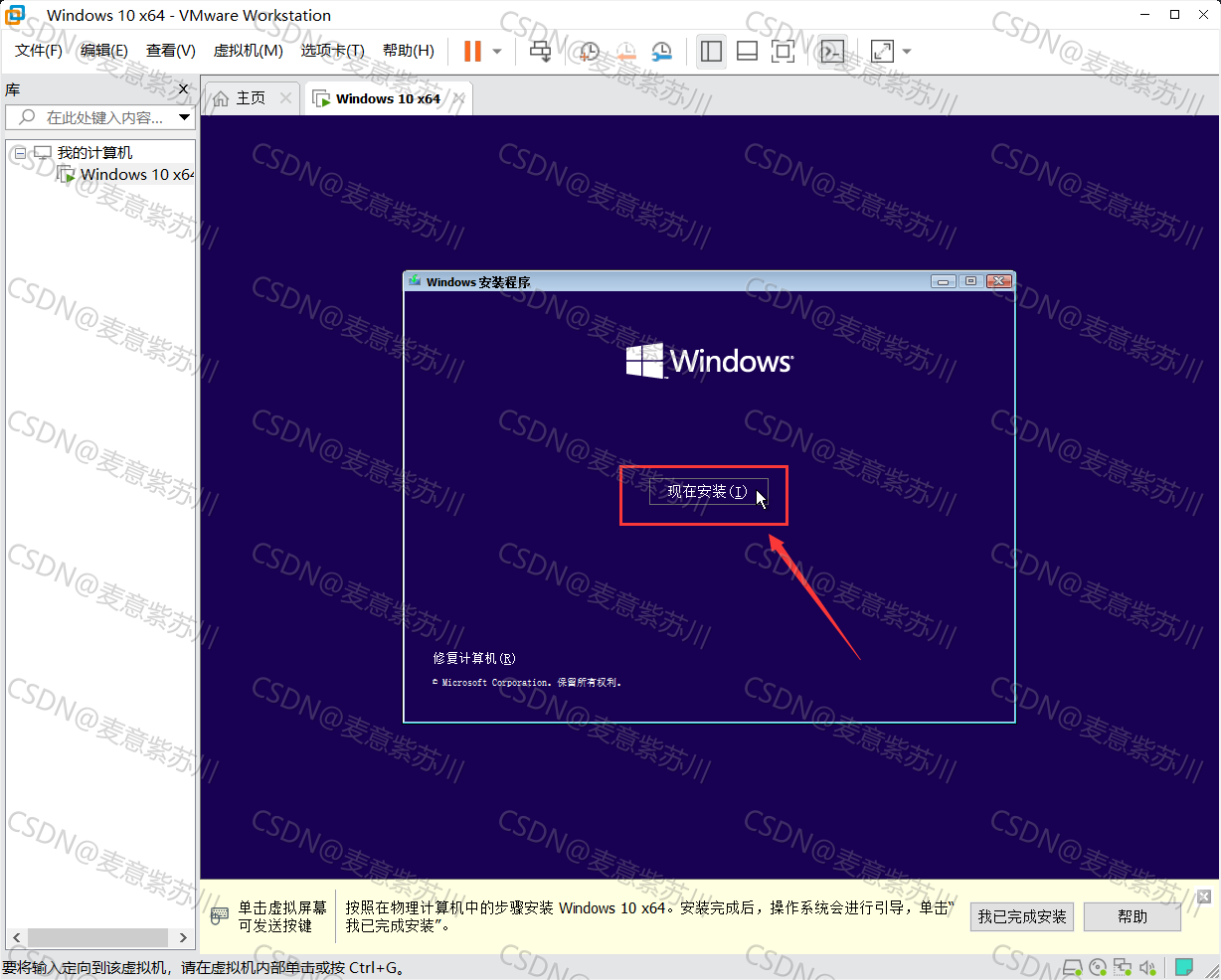Select 我的计算机 in the library tree

coord(94,153)
